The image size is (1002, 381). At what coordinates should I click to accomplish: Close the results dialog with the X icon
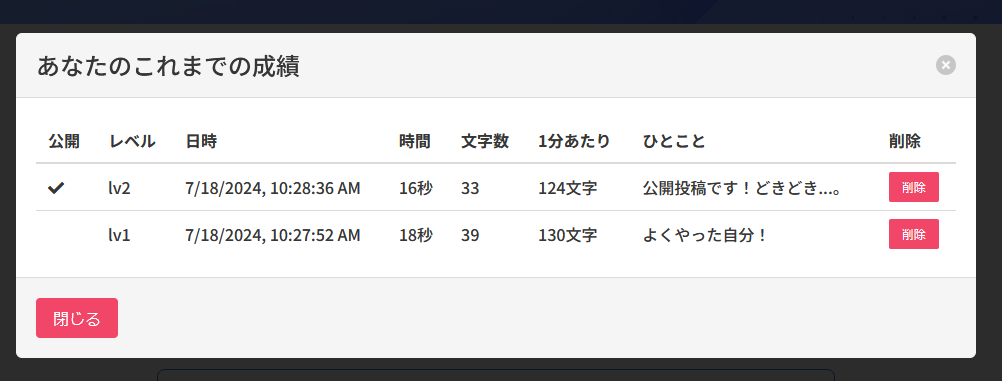(946, 65)
